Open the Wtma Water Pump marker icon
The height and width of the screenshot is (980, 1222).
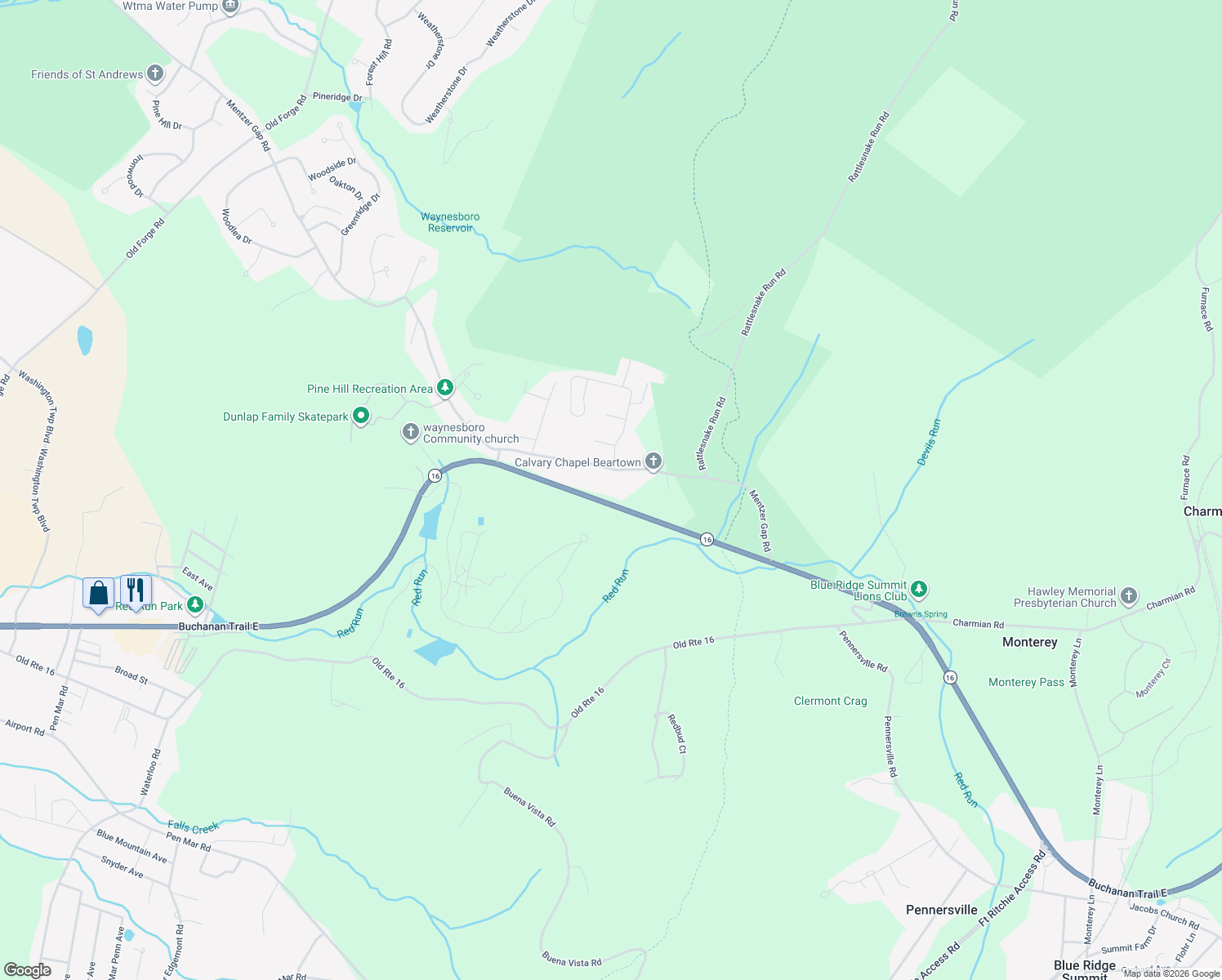point(230,6)
